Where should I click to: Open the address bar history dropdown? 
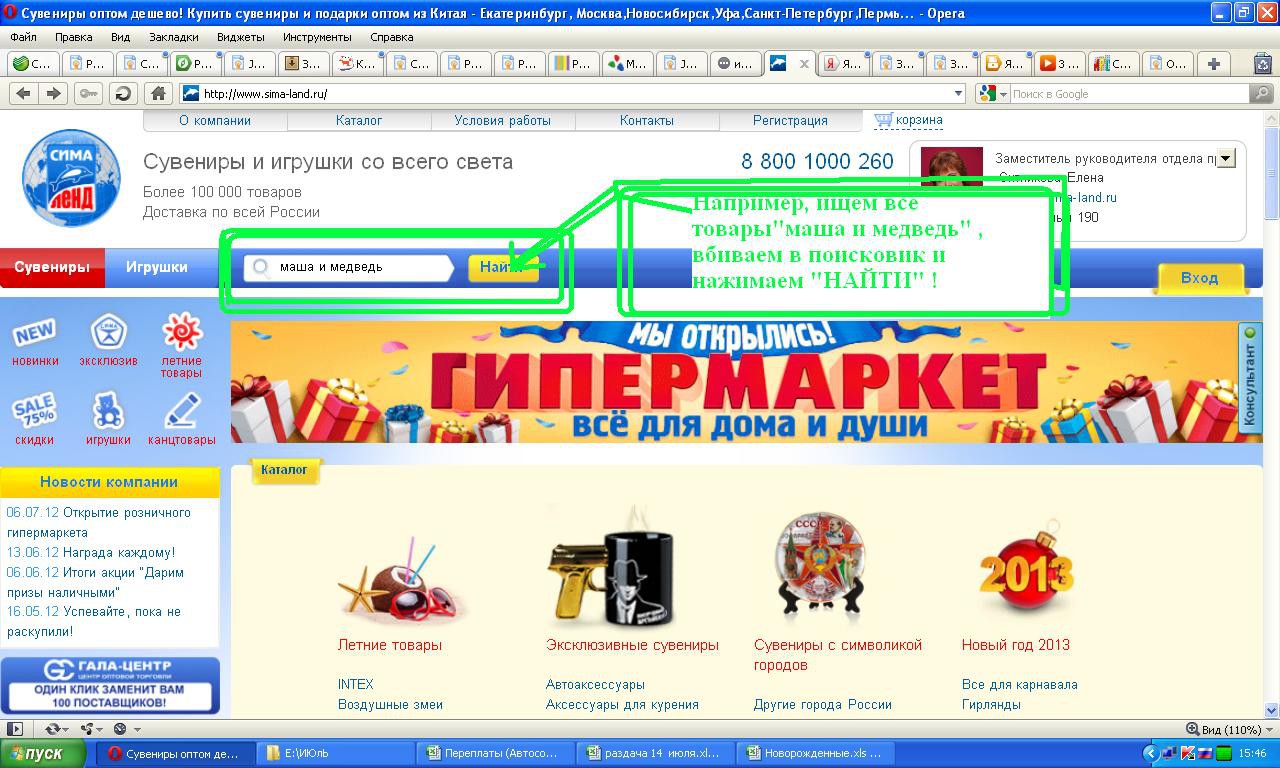(958, 93)
